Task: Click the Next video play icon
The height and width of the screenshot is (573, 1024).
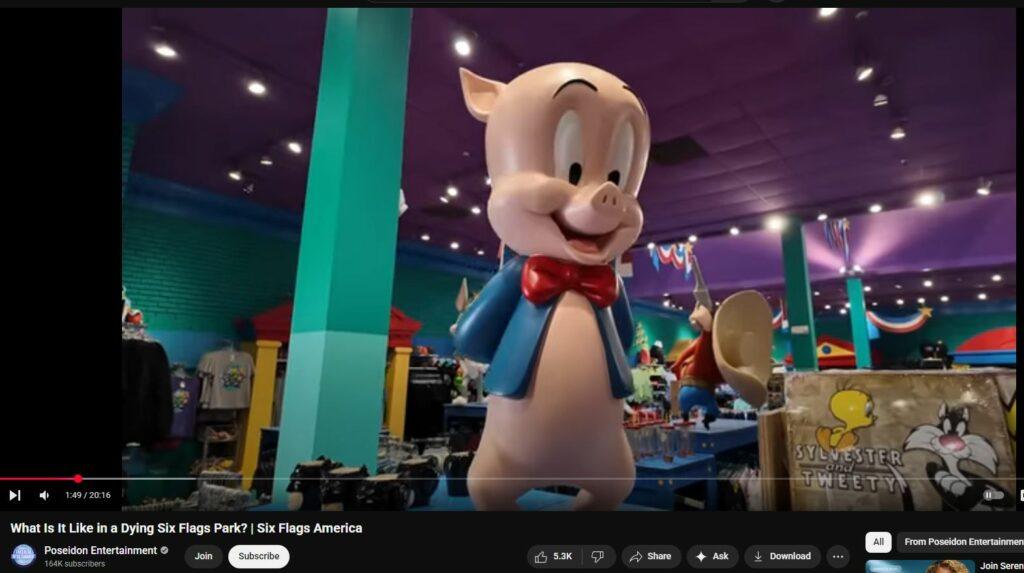Action: [14, 495]
